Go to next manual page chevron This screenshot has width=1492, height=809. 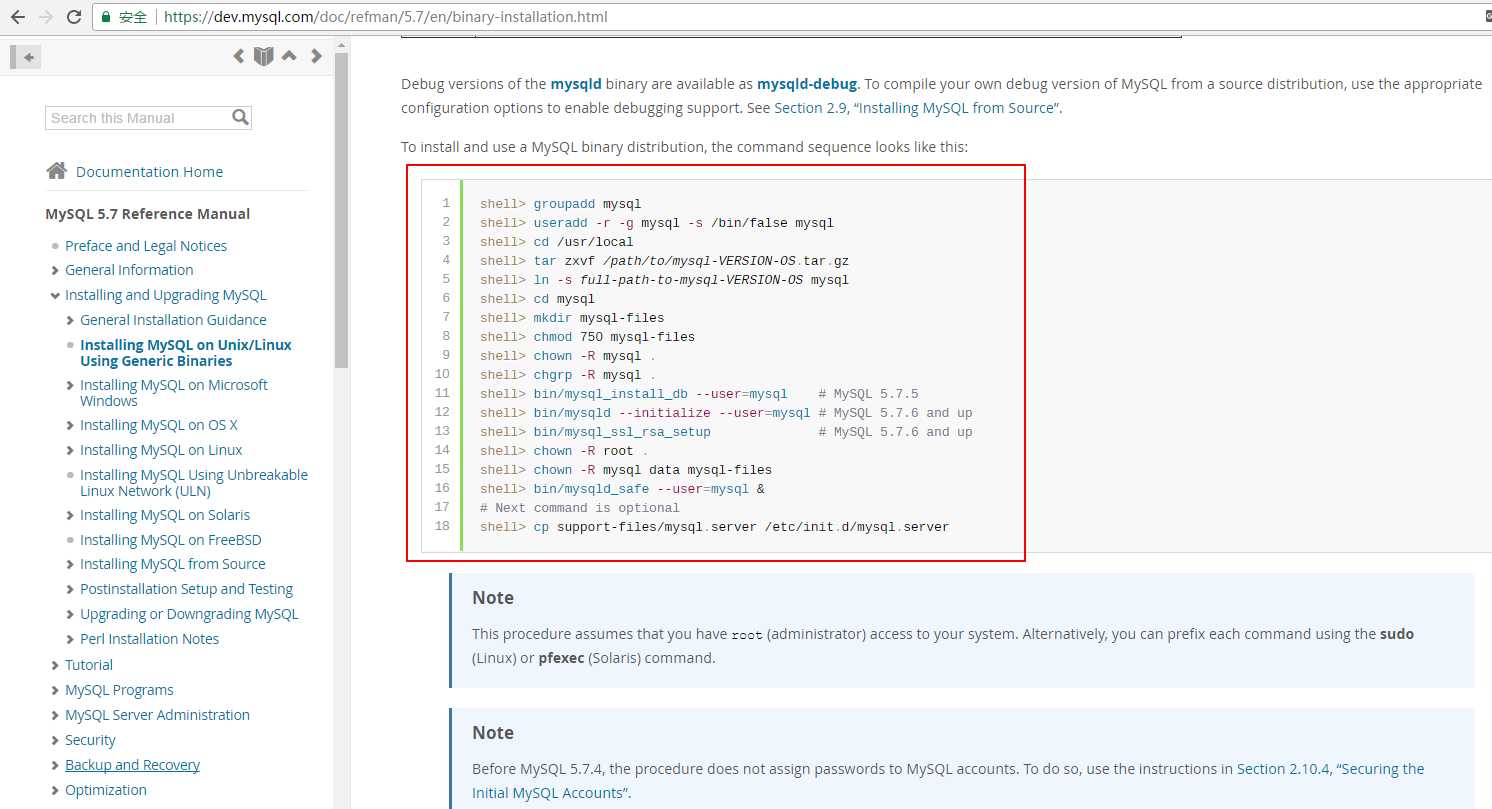[x=316, y=56]
